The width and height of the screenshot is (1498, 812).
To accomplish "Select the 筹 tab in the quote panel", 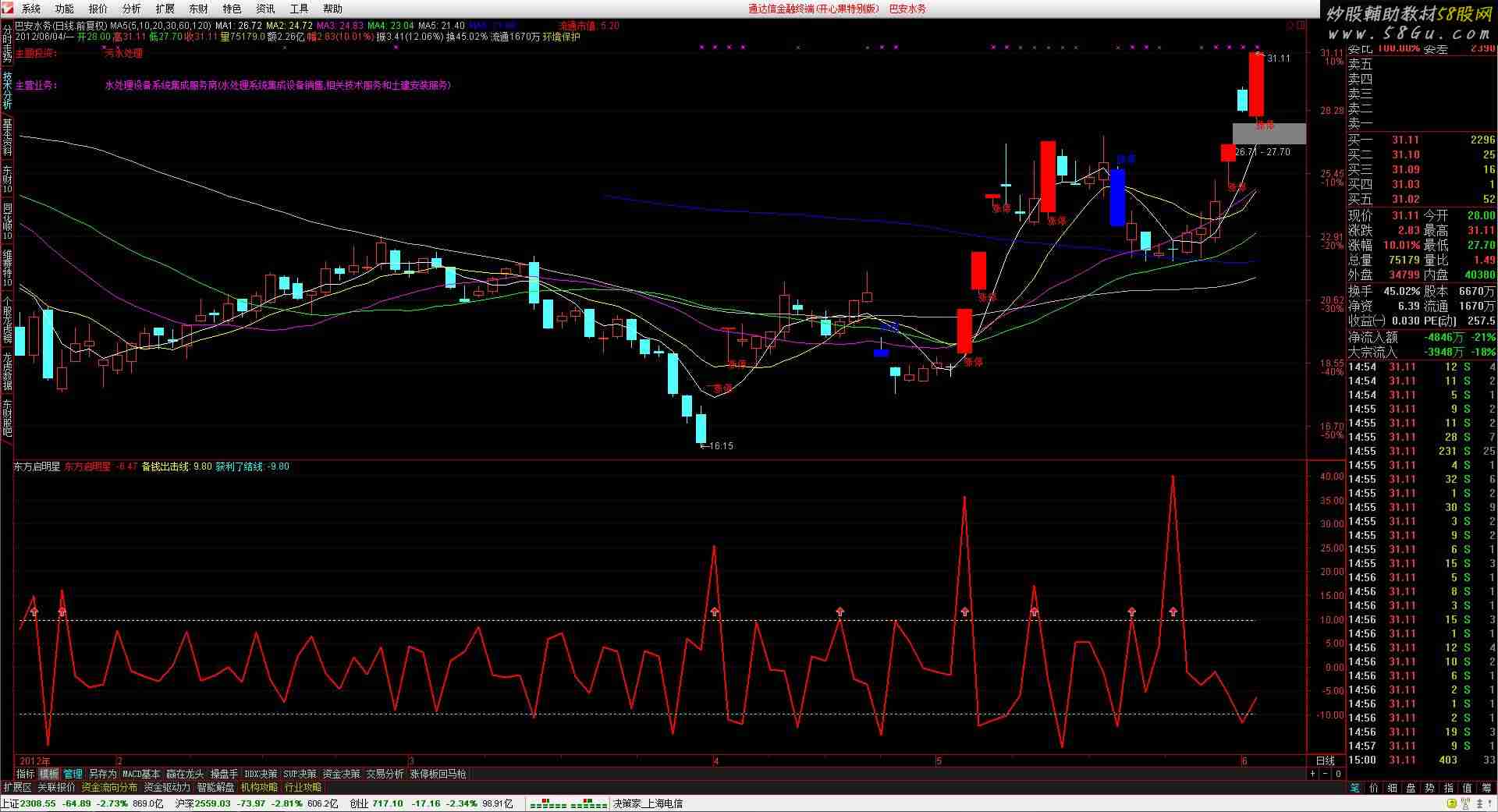I will (x=1486, y=788).
